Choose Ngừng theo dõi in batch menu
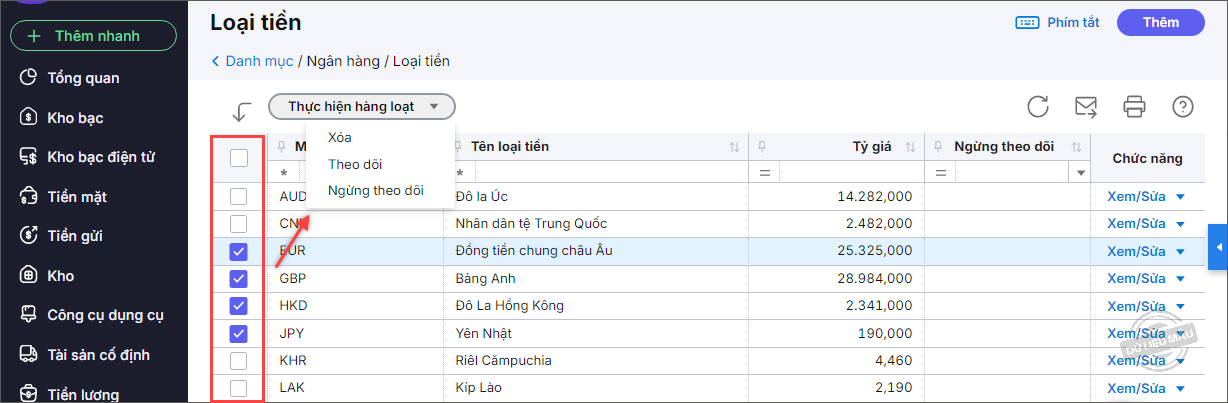Image resolution: width=1228 pixels, height=403 pixels. [375, 190]
